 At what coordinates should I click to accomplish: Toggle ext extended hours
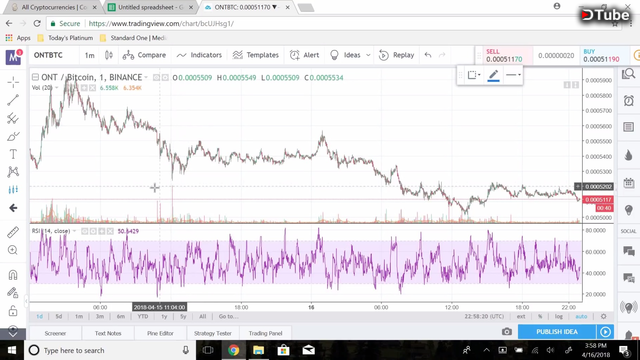pyautogui.click(x=521, y=316)
